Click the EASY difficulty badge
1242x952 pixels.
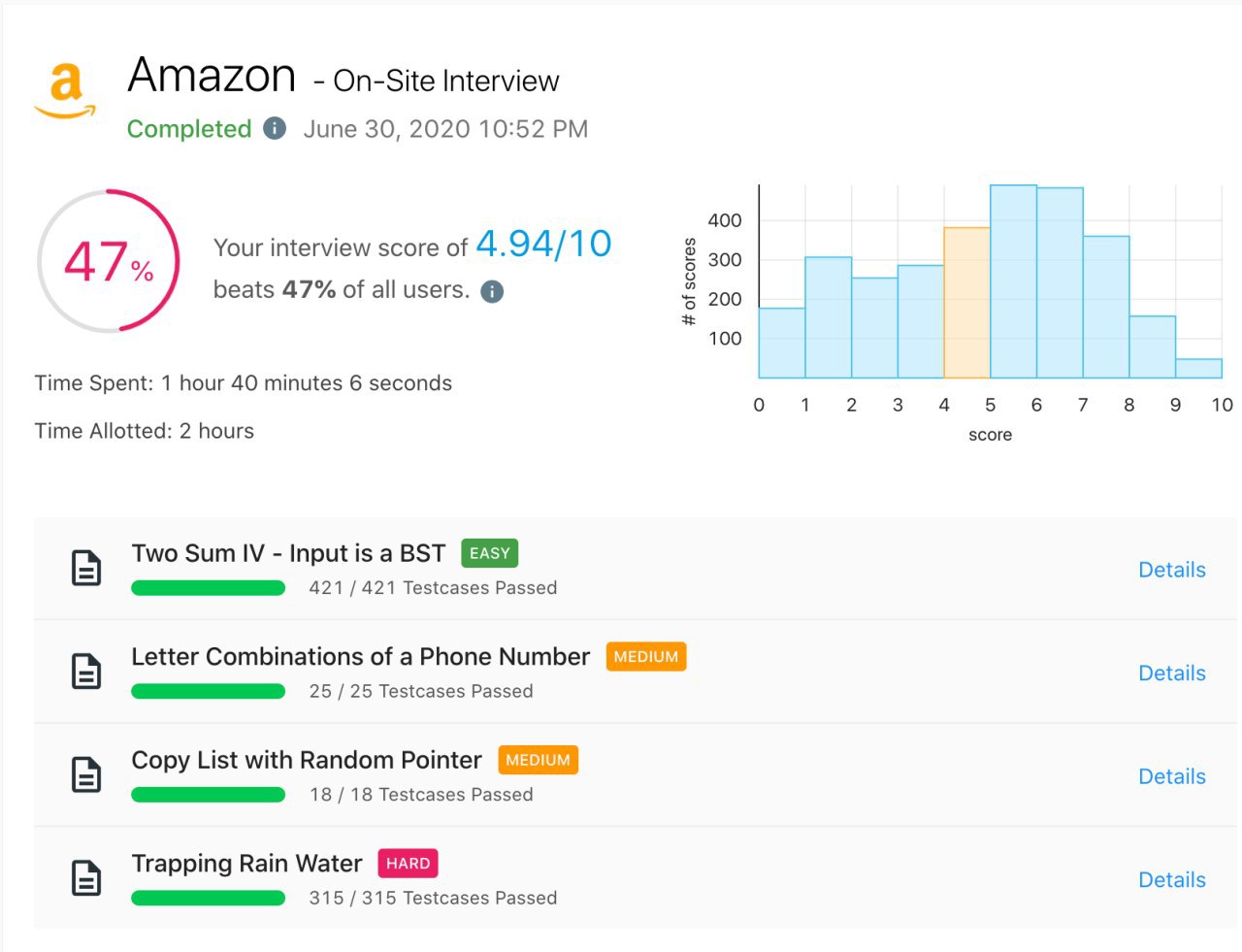click(490, 553)
